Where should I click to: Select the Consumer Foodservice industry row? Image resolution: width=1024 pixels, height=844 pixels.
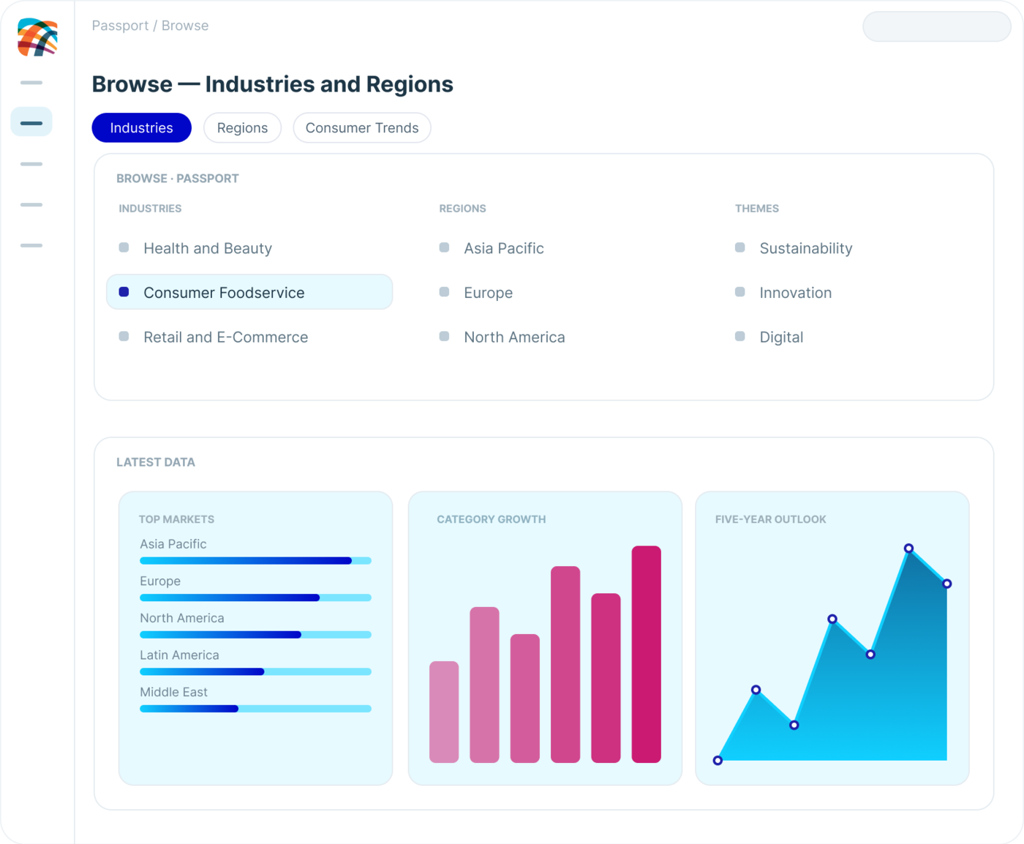[x=249, y=292]
